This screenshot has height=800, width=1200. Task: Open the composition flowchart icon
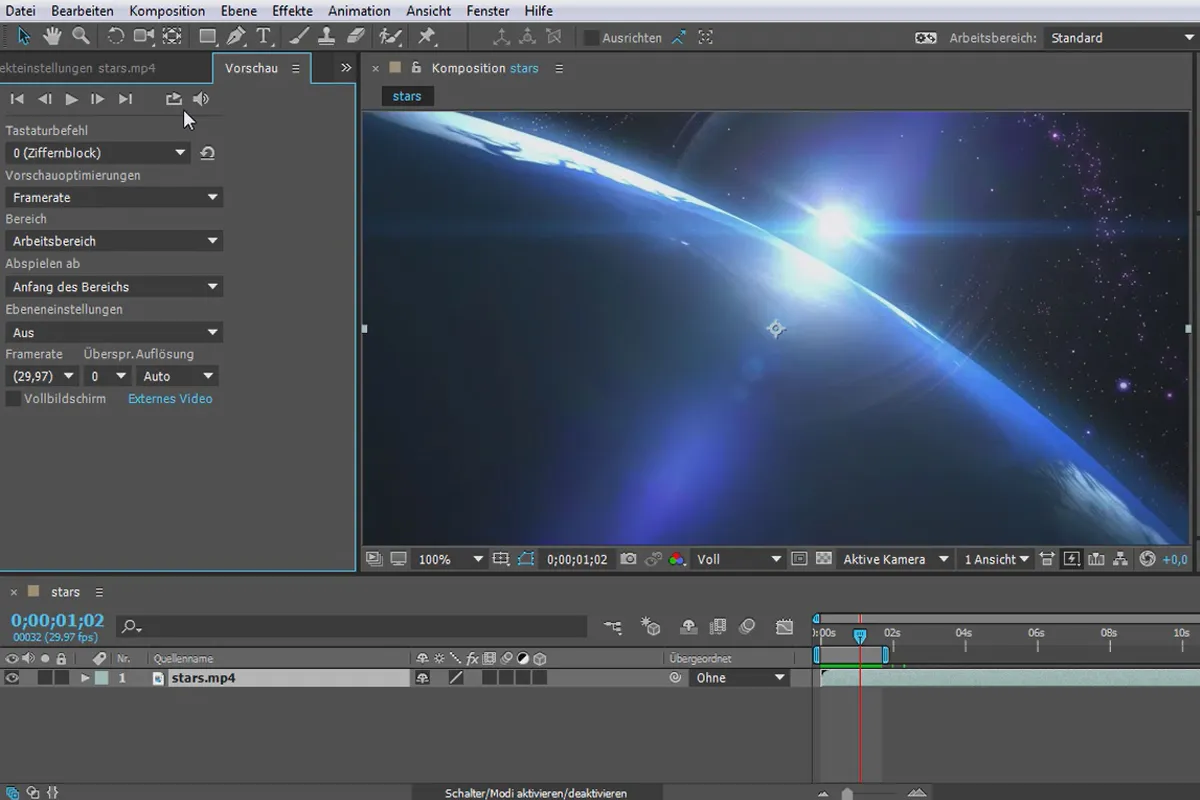click(1121, 559)
